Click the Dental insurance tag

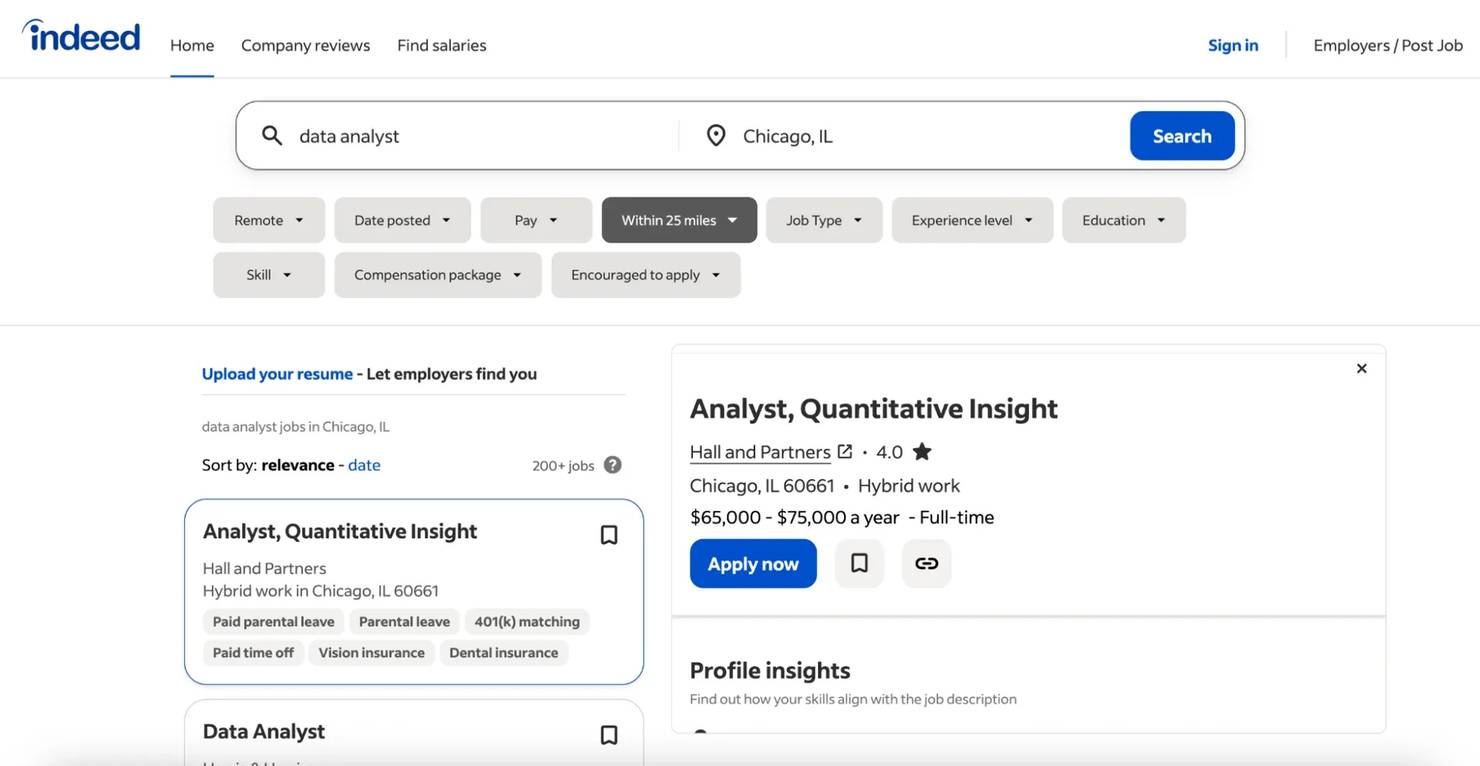[x=504, y=653]
